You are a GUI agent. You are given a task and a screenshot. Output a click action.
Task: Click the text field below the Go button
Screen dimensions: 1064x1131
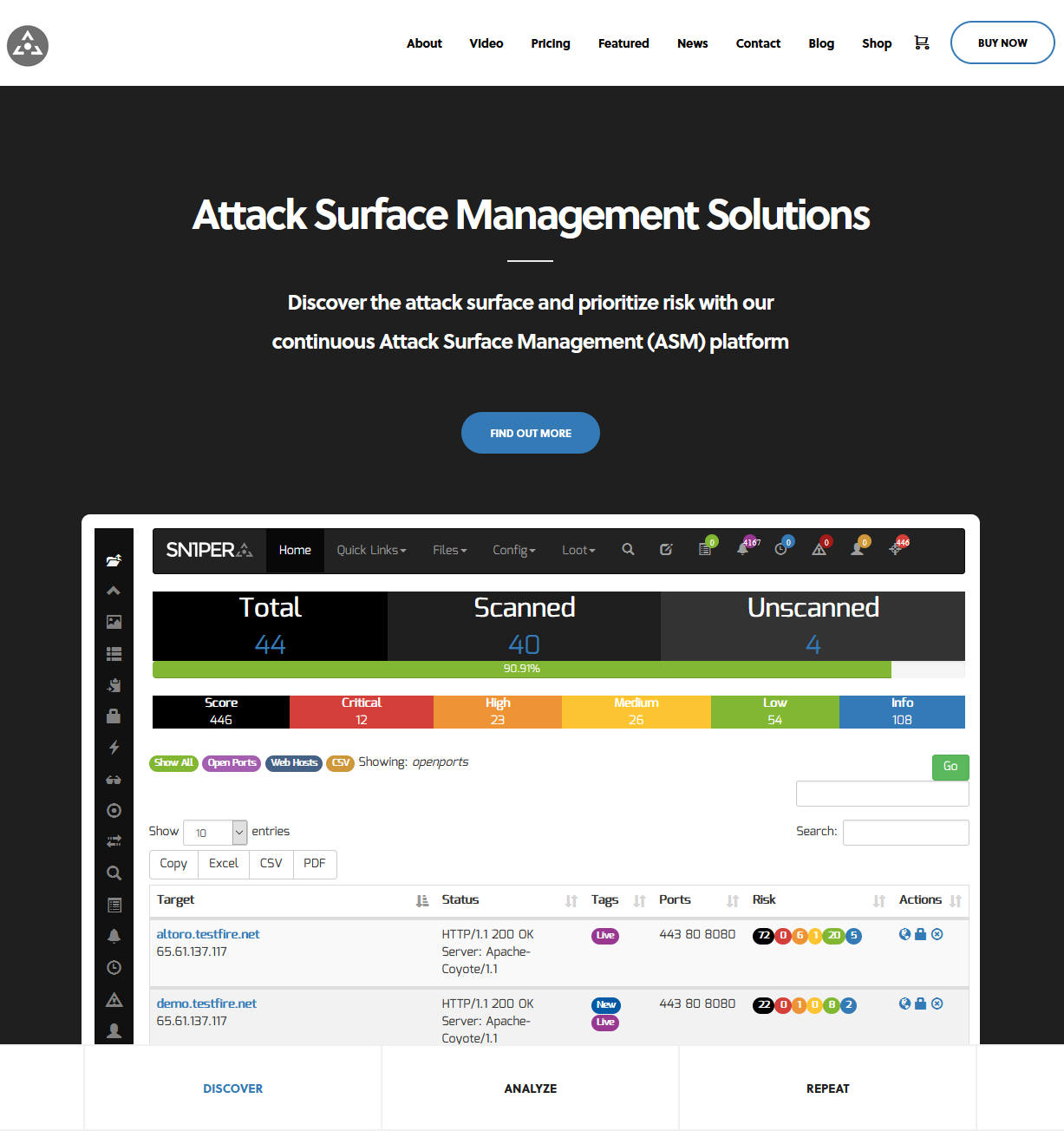point(883,794)
